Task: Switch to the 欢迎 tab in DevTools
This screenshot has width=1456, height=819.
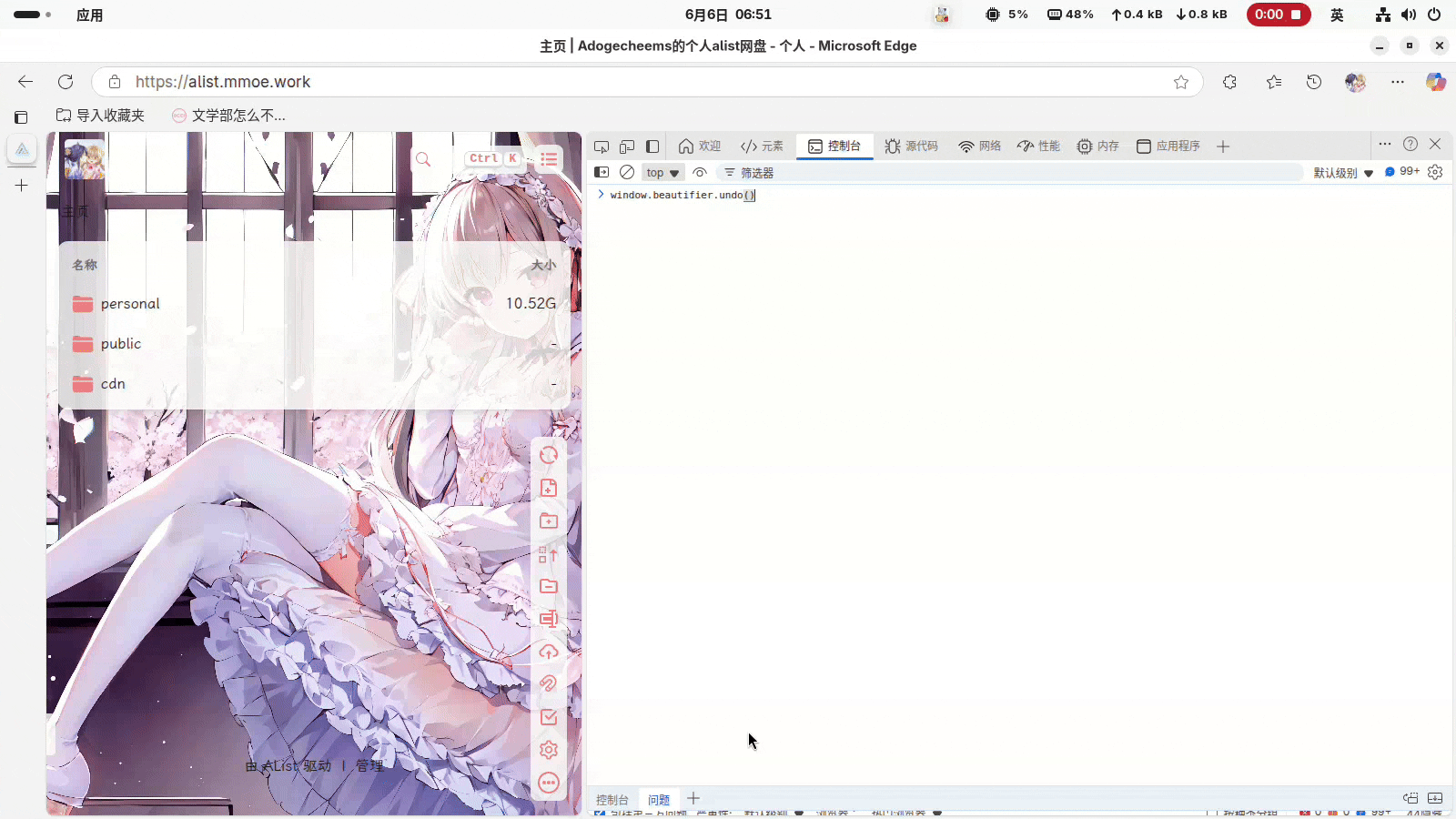Action: (700, 147)
